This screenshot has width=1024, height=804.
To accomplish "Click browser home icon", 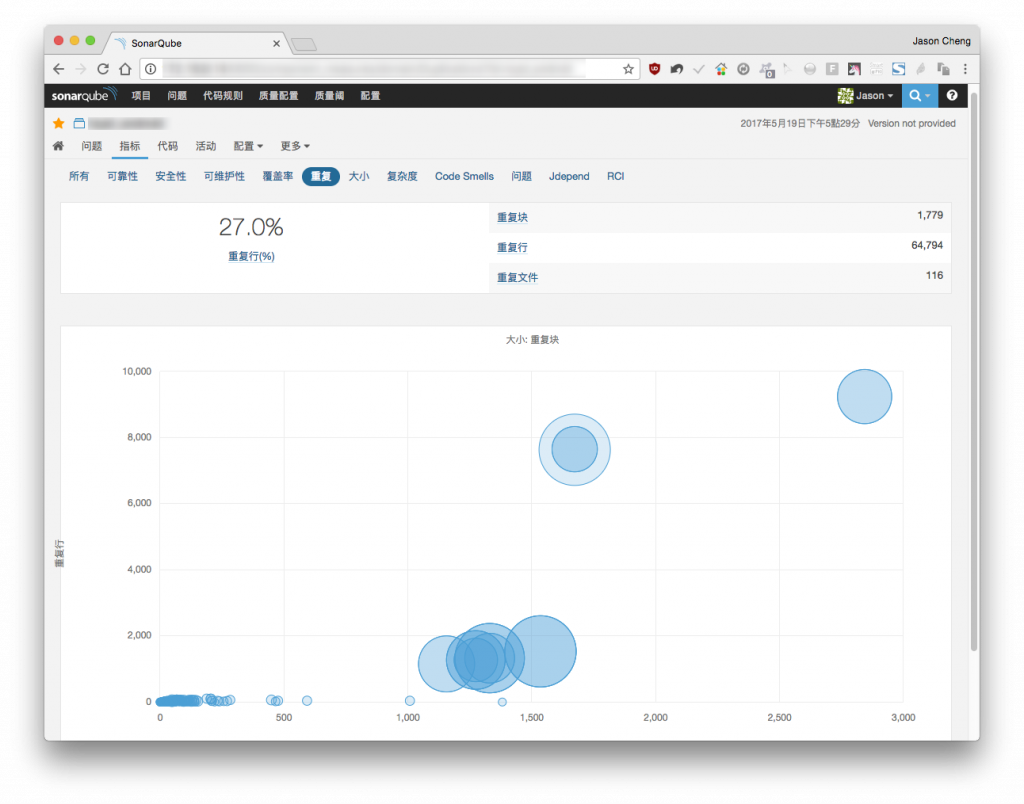I will (125, 69).
